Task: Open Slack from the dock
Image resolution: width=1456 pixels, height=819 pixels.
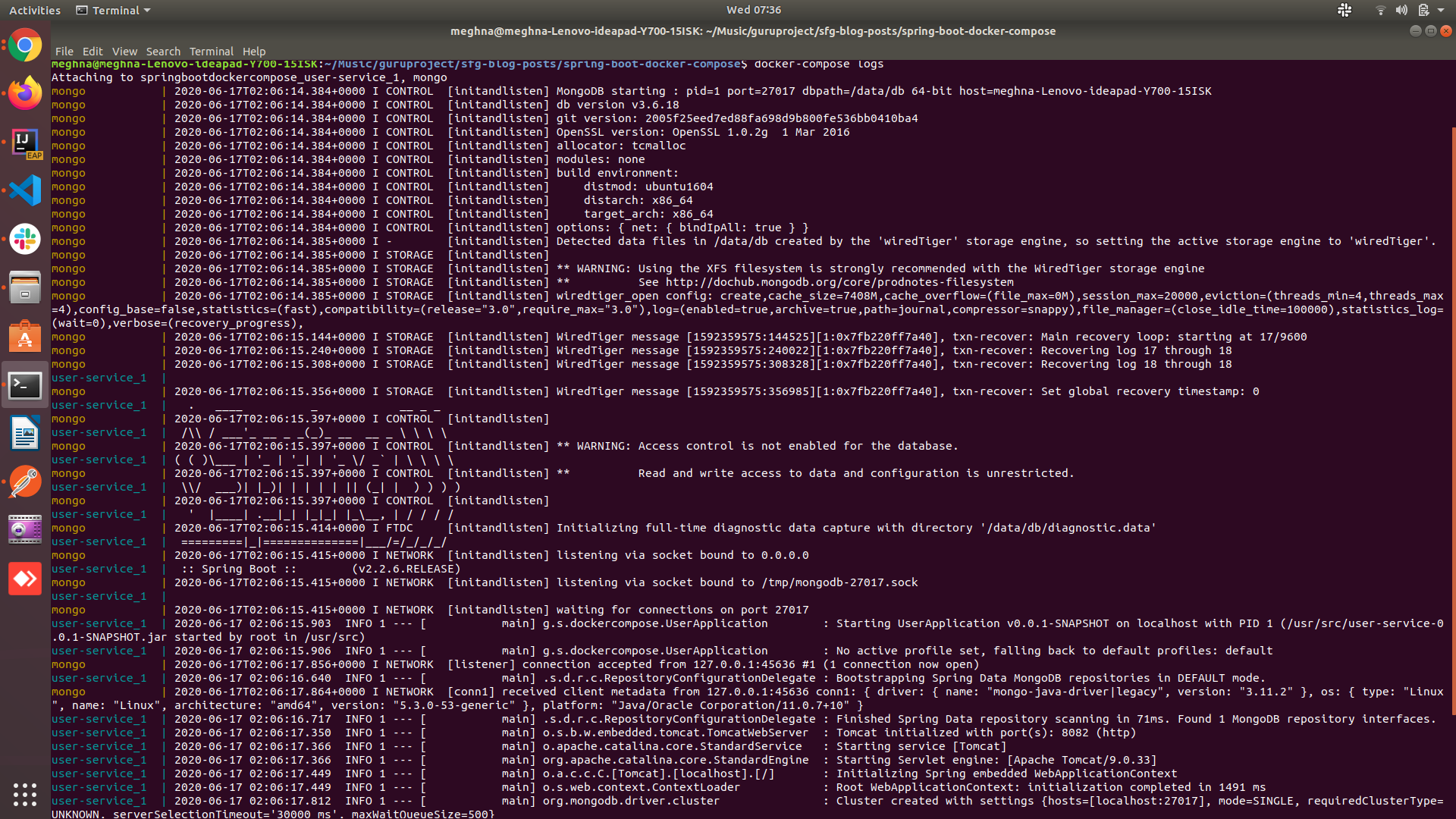Action: click(25, 239)
